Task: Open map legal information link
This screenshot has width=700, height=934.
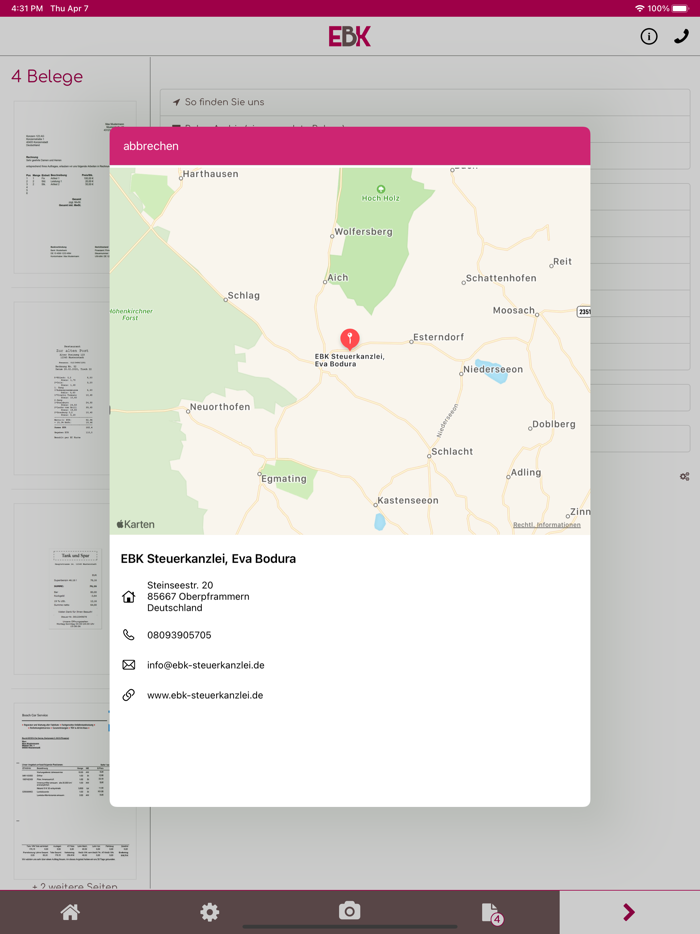Action: (546, 525)
